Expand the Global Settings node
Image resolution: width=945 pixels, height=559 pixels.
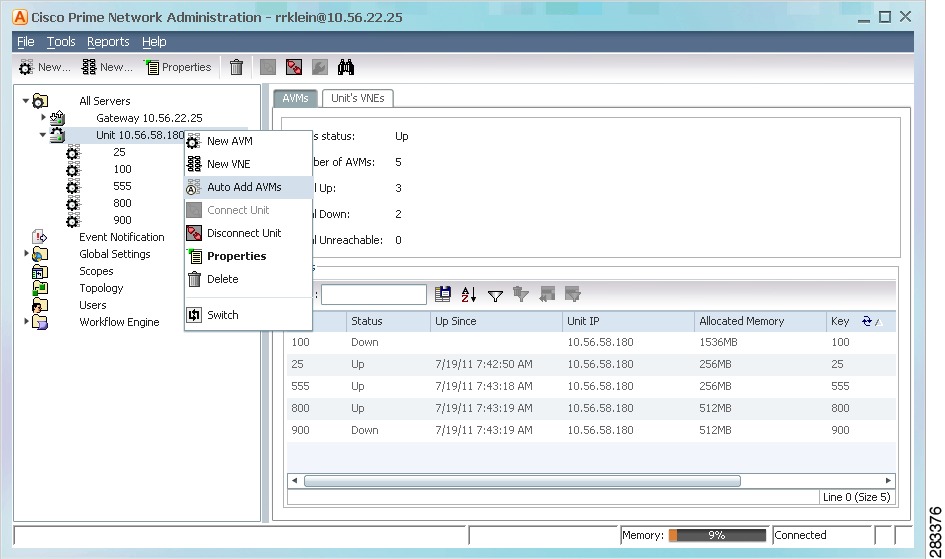(27, 254)
